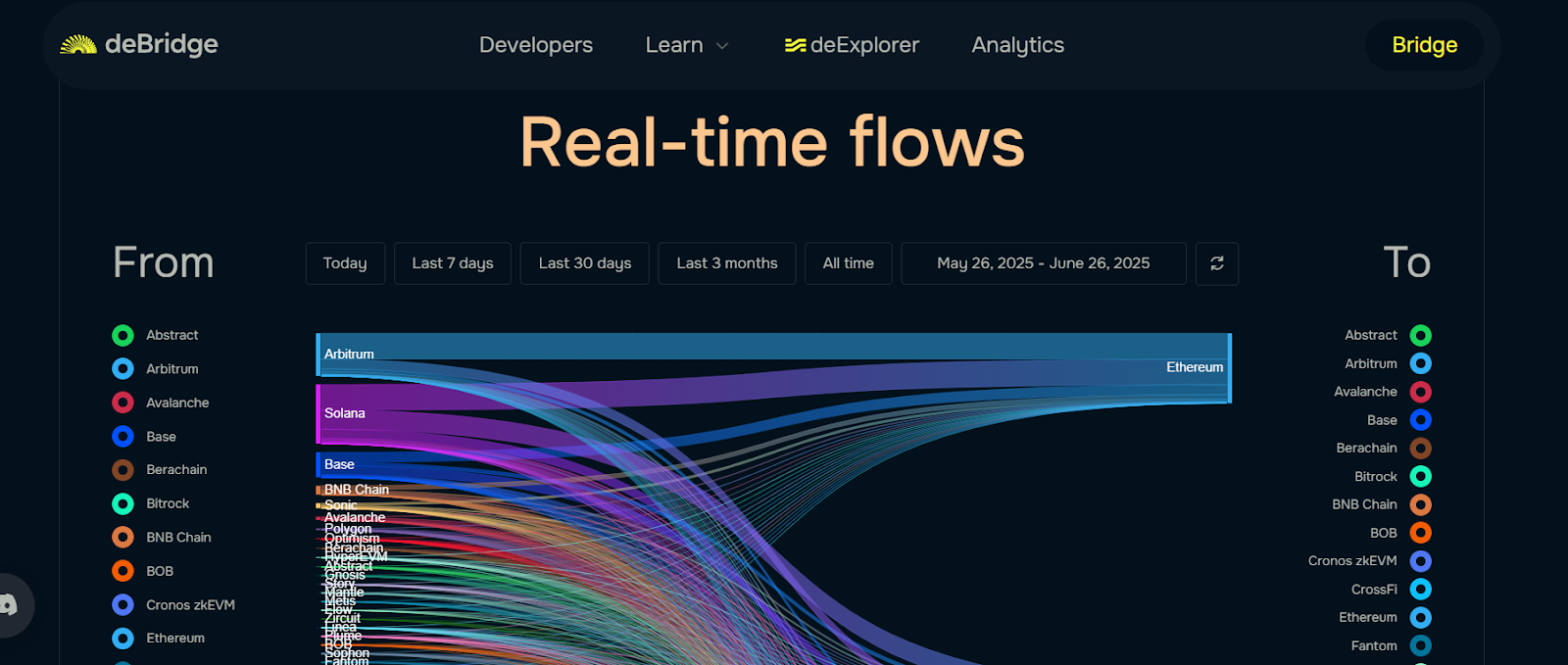Click Ethereum's ring icon in From list
The height and width of the screenshot is (665, 1568).
point(122,639)
